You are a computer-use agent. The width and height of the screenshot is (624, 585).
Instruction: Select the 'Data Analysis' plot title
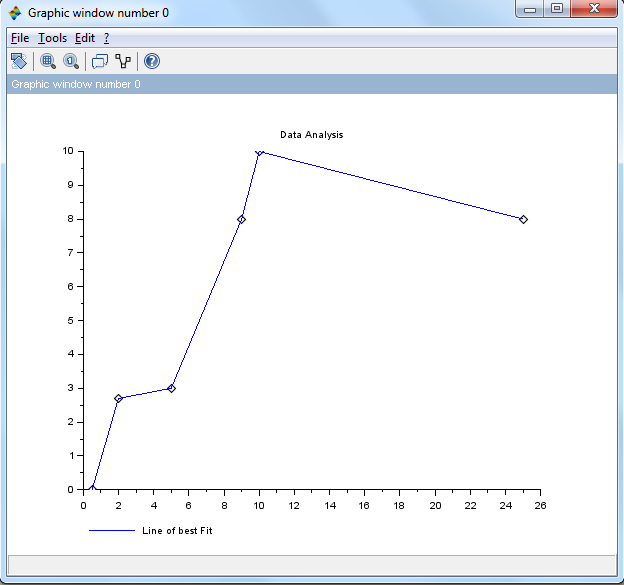click(312, 135)
